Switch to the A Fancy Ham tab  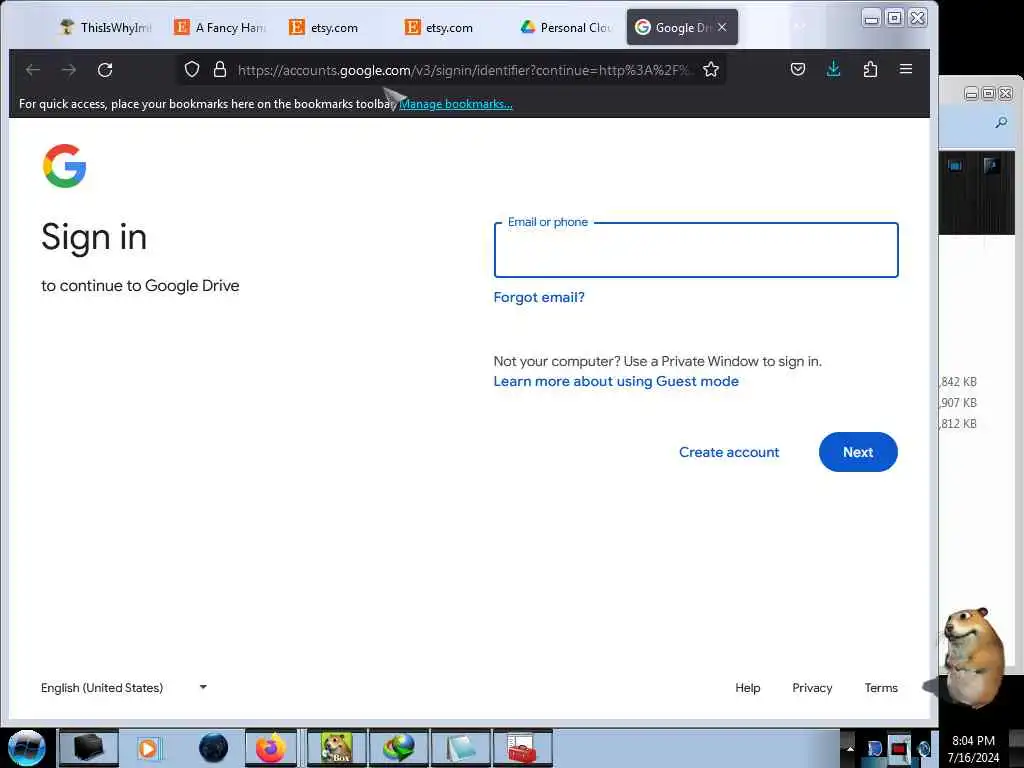(x=220, y=27)
